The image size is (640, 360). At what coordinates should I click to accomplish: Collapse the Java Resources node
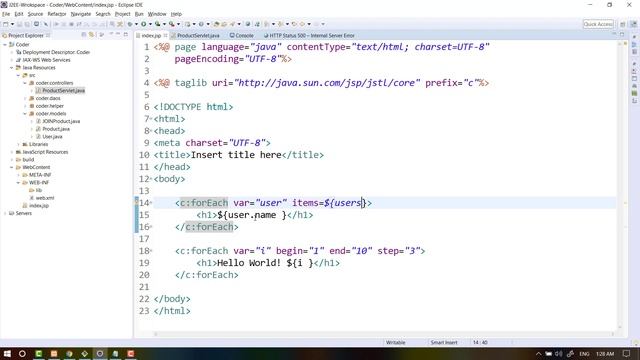coord(11,68)
